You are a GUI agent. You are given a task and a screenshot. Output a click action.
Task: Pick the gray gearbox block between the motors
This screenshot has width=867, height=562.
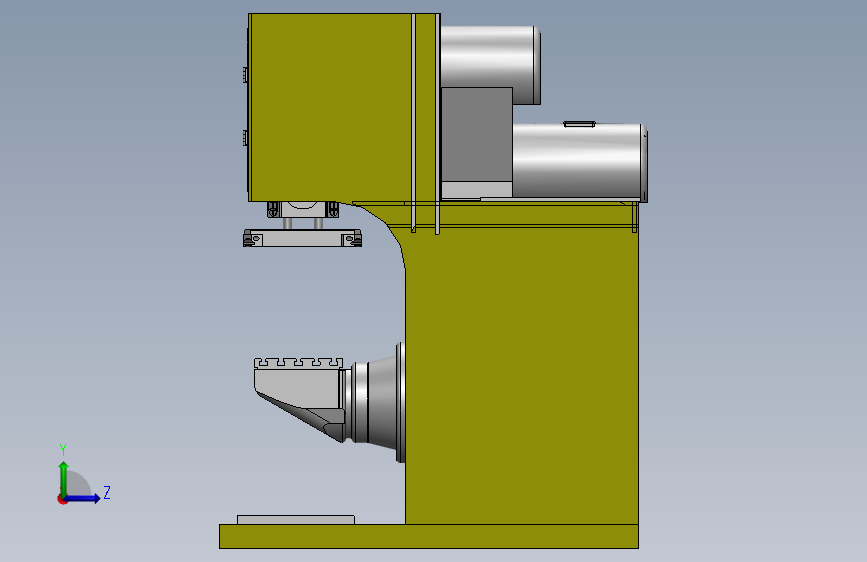point(476,134)
